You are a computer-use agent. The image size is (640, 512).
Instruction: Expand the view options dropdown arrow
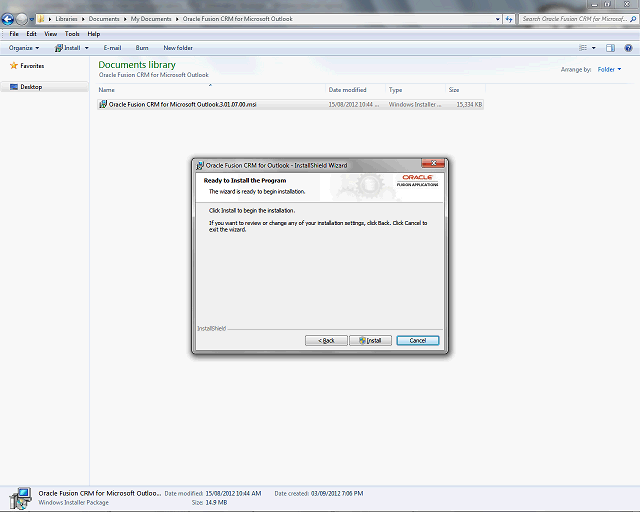coord(593,48)
